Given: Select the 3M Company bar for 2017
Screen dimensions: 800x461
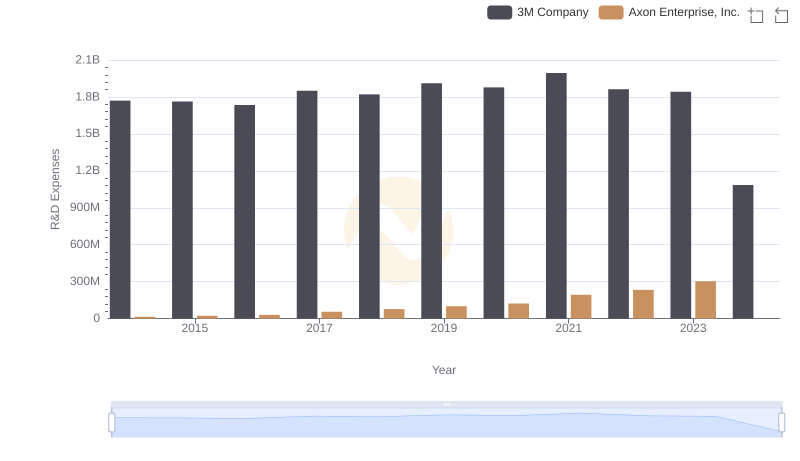Looking at the screenshot, I should (x=307, y=204).
